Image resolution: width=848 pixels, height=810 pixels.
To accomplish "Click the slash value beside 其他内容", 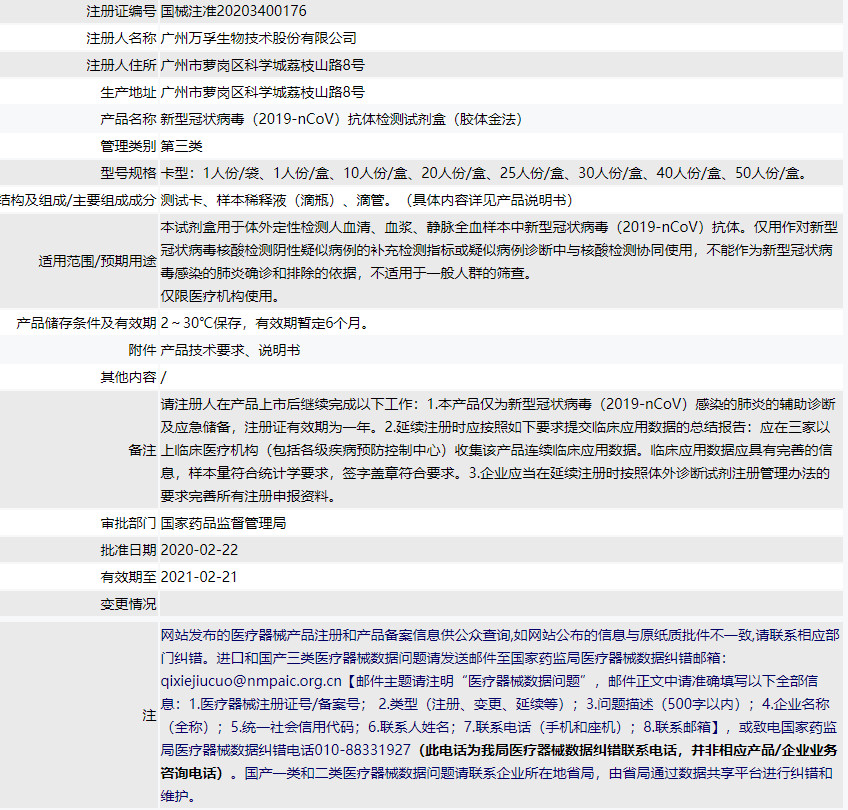I will tap(163, 377).
